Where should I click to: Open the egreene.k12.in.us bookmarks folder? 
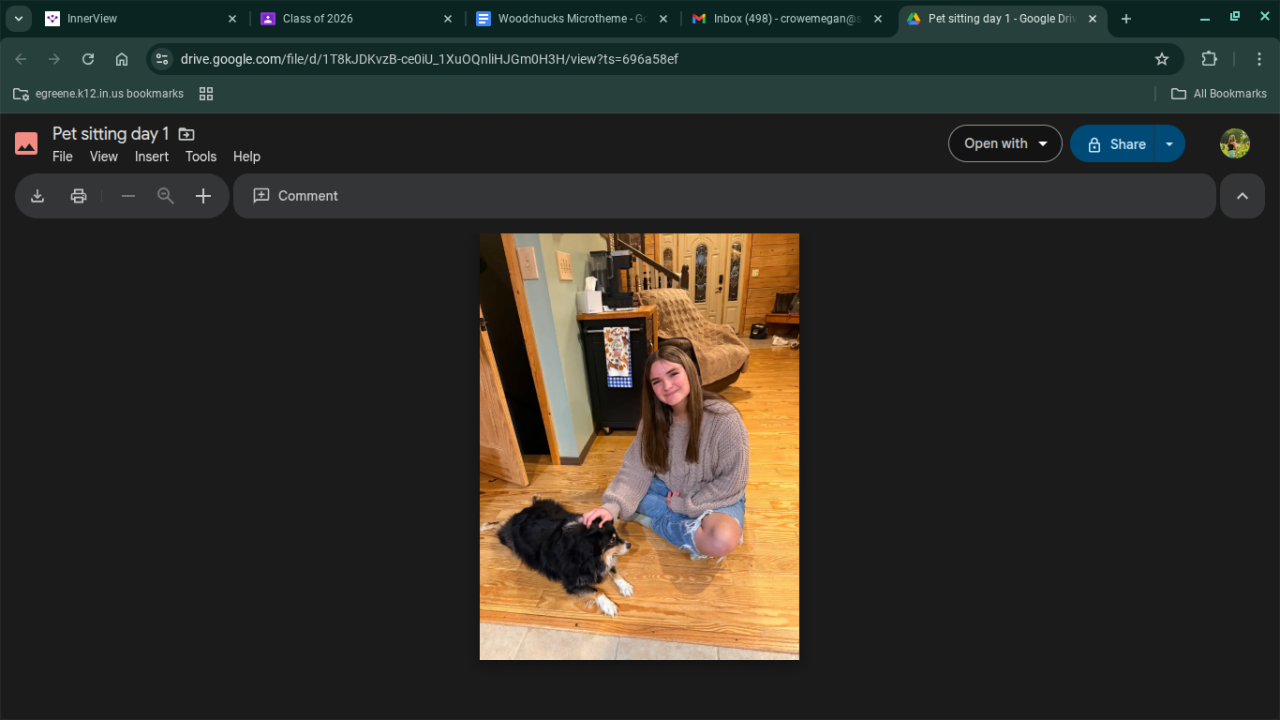[98, 94]
